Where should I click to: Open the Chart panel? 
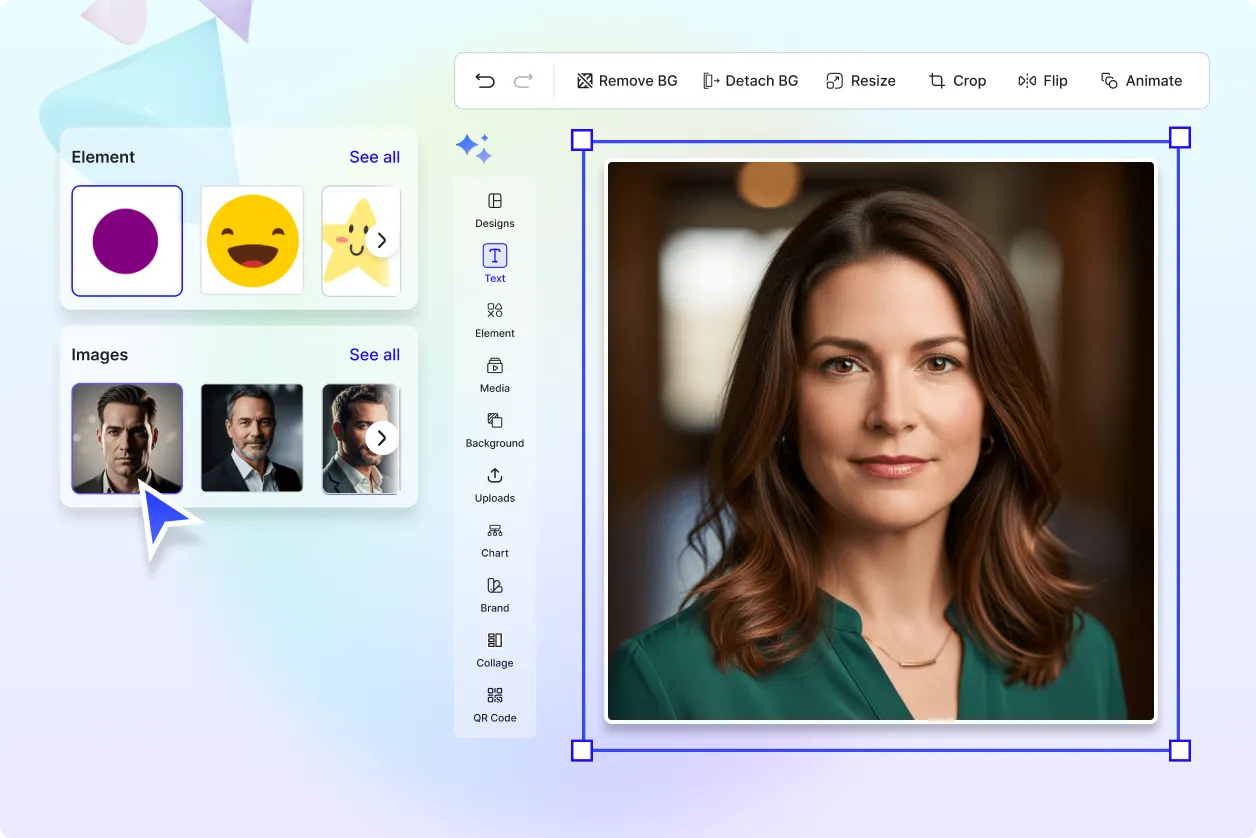point(494,537)
